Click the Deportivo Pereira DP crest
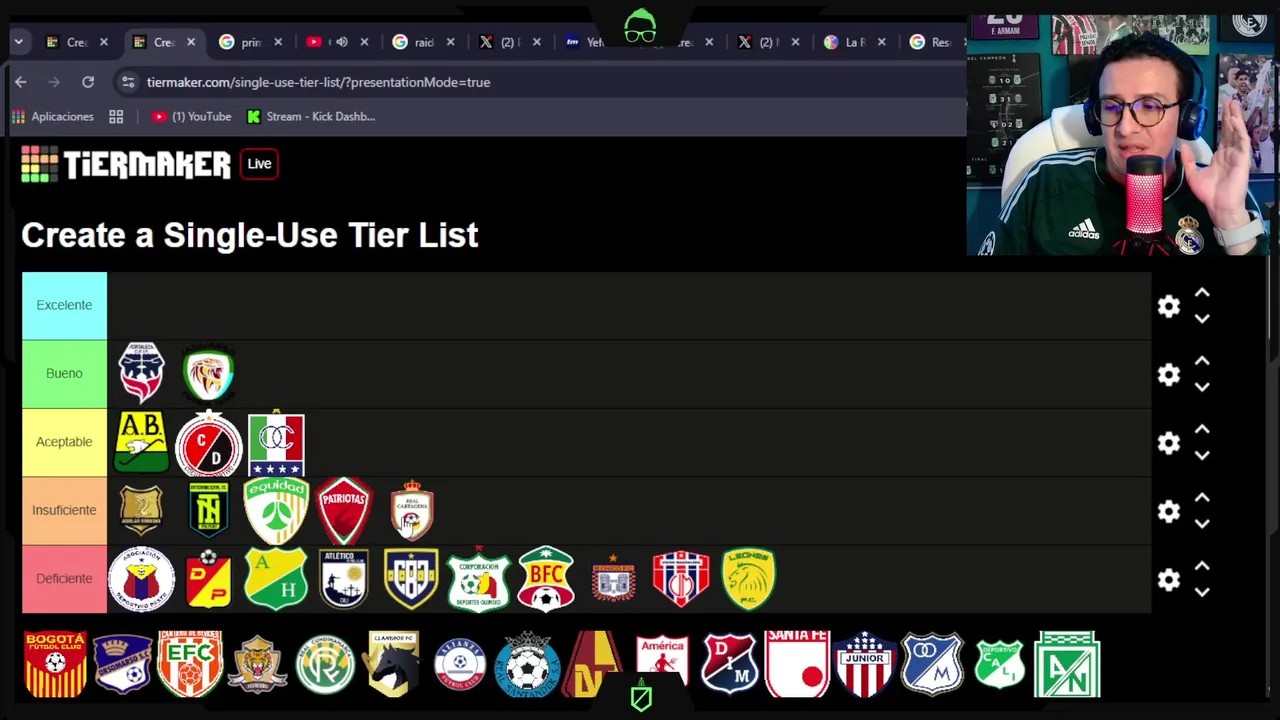This screenshot has height=720, width=1280. click(x=209, y=579)
